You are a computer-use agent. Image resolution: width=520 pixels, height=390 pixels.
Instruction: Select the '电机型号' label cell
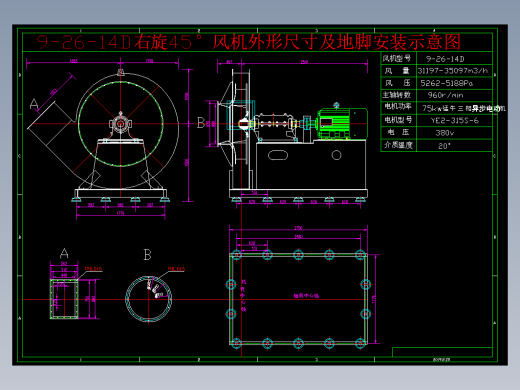pyautogui.click(x=398, y=120)
